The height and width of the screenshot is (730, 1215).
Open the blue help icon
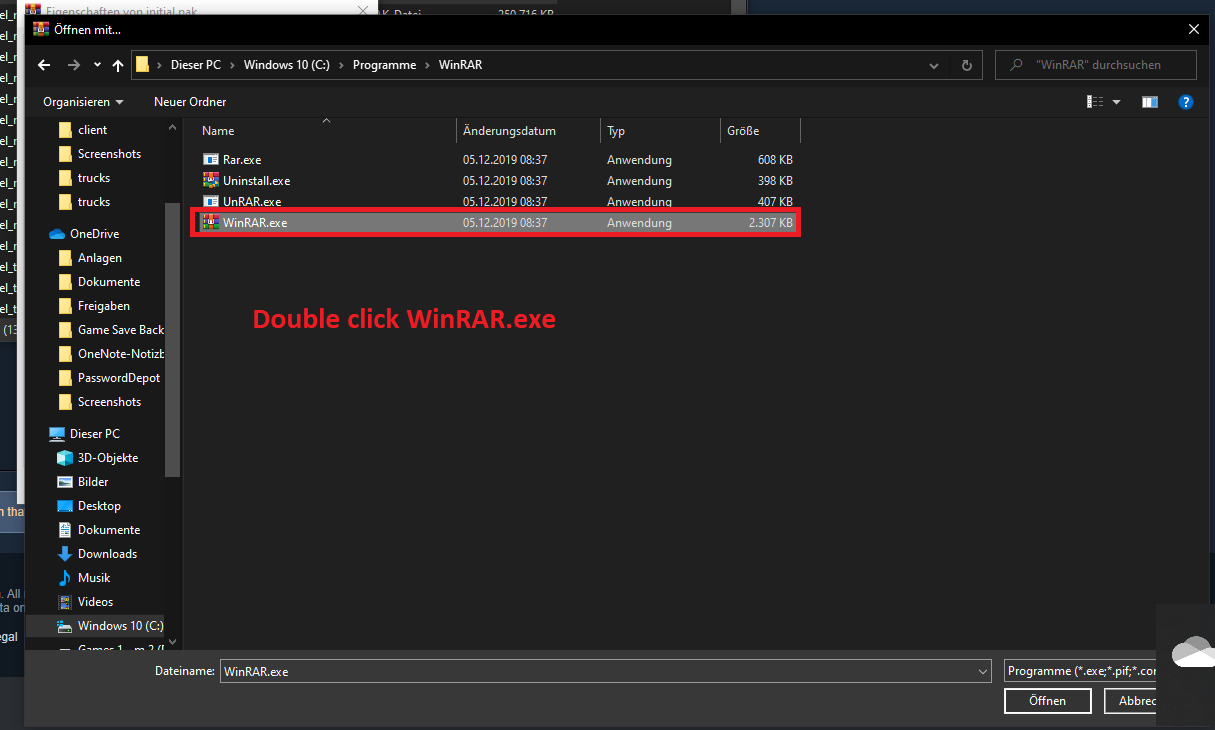1186,102
